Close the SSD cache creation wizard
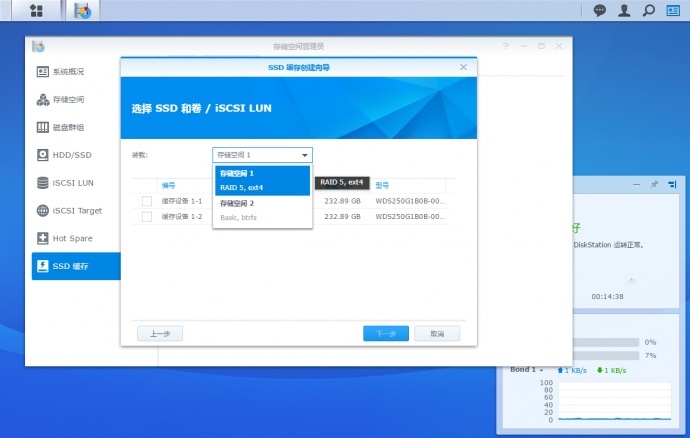 pyautogui.click(x=463, y=67)
